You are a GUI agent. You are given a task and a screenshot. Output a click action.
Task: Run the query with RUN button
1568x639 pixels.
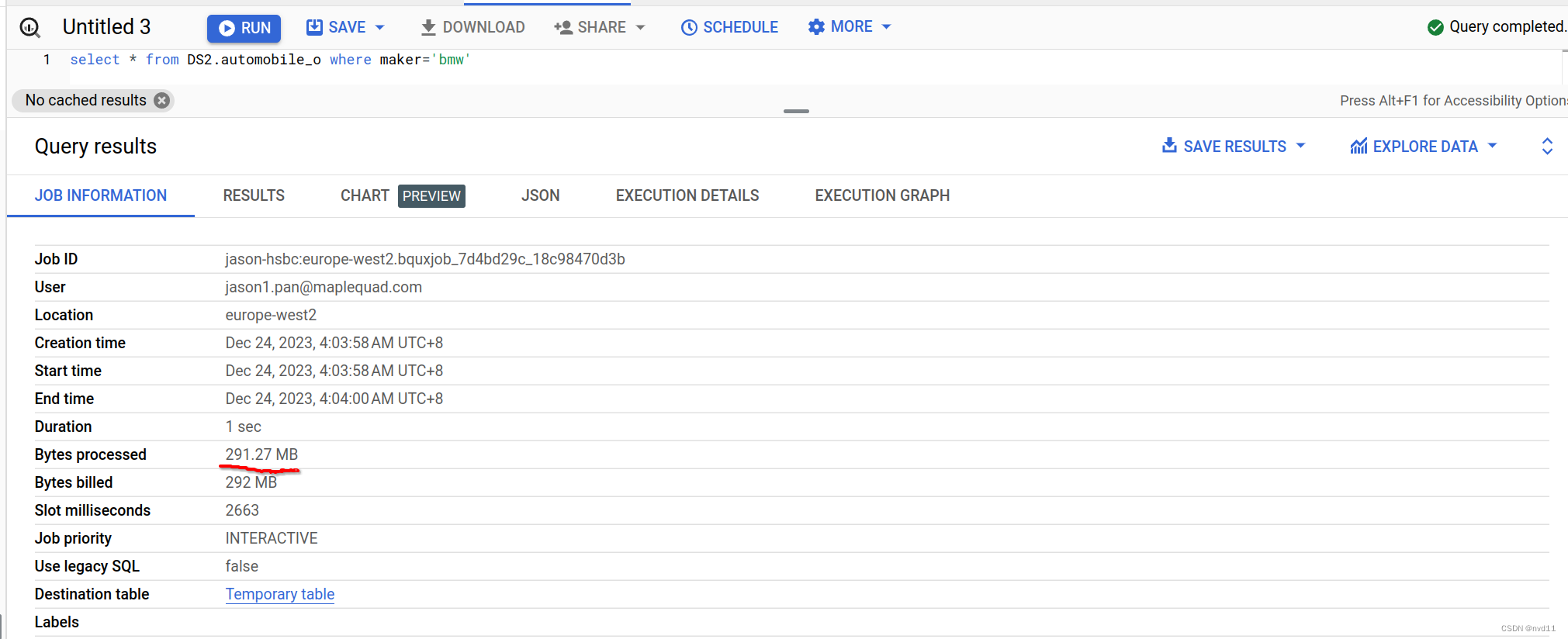click(x=244, y=28)
